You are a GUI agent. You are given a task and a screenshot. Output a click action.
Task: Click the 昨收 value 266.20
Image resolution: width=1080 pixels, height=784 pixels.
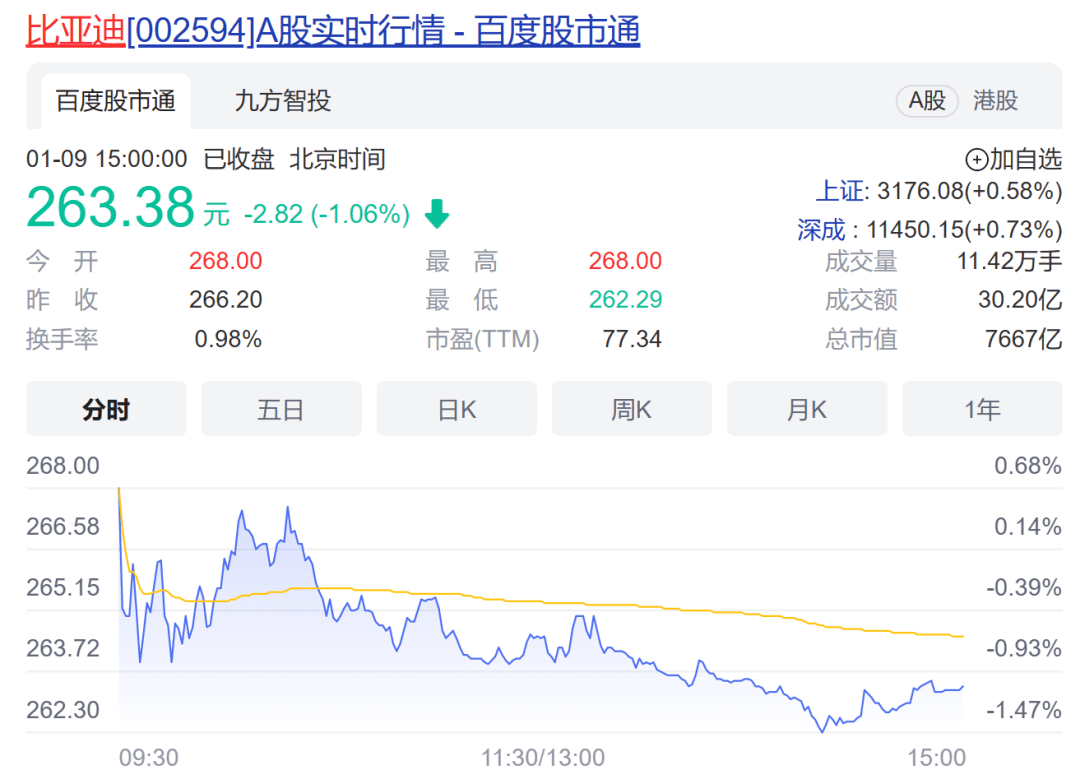226,300
